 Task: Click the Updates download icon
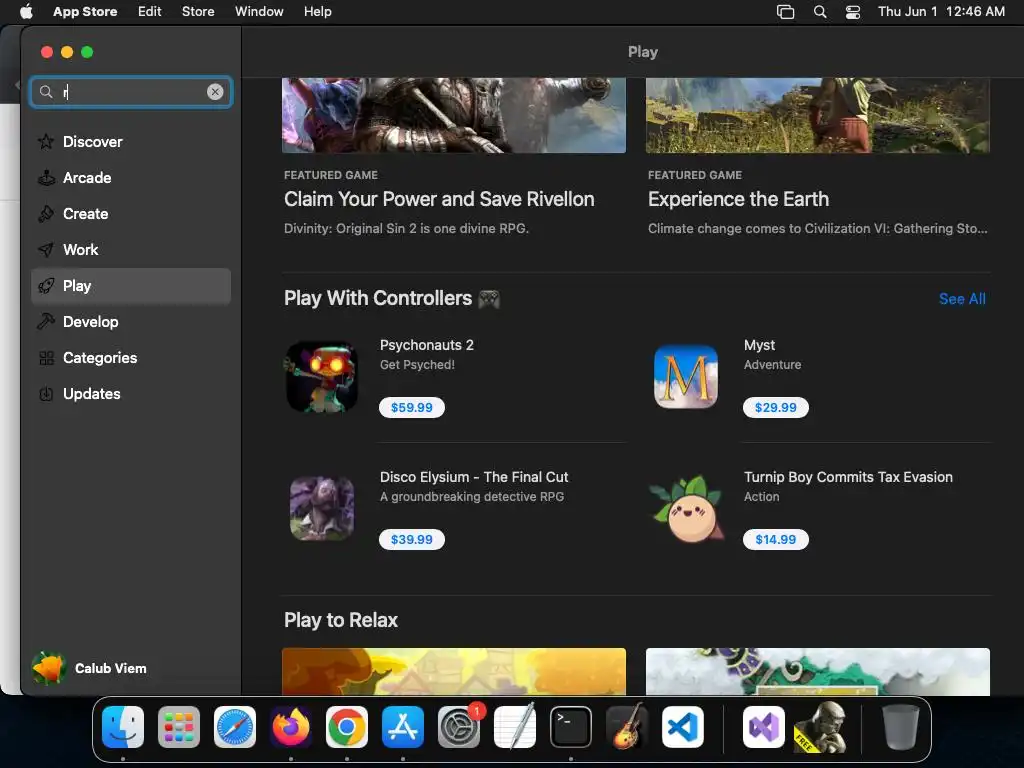click(x=46, y=394)
